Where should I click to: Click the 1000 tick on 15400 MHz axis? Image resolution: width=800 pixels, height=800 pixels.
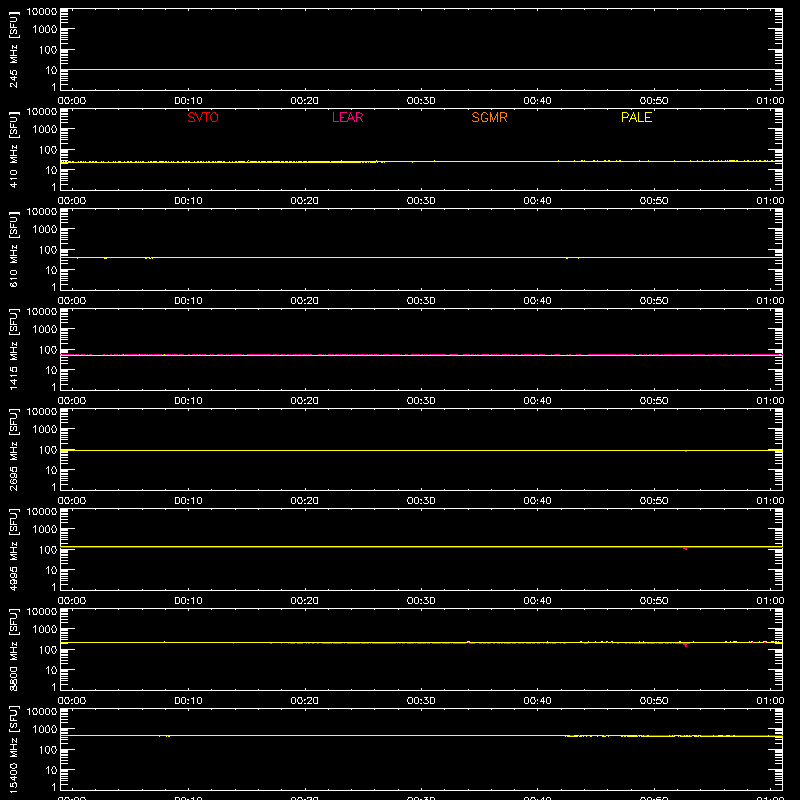45,729
